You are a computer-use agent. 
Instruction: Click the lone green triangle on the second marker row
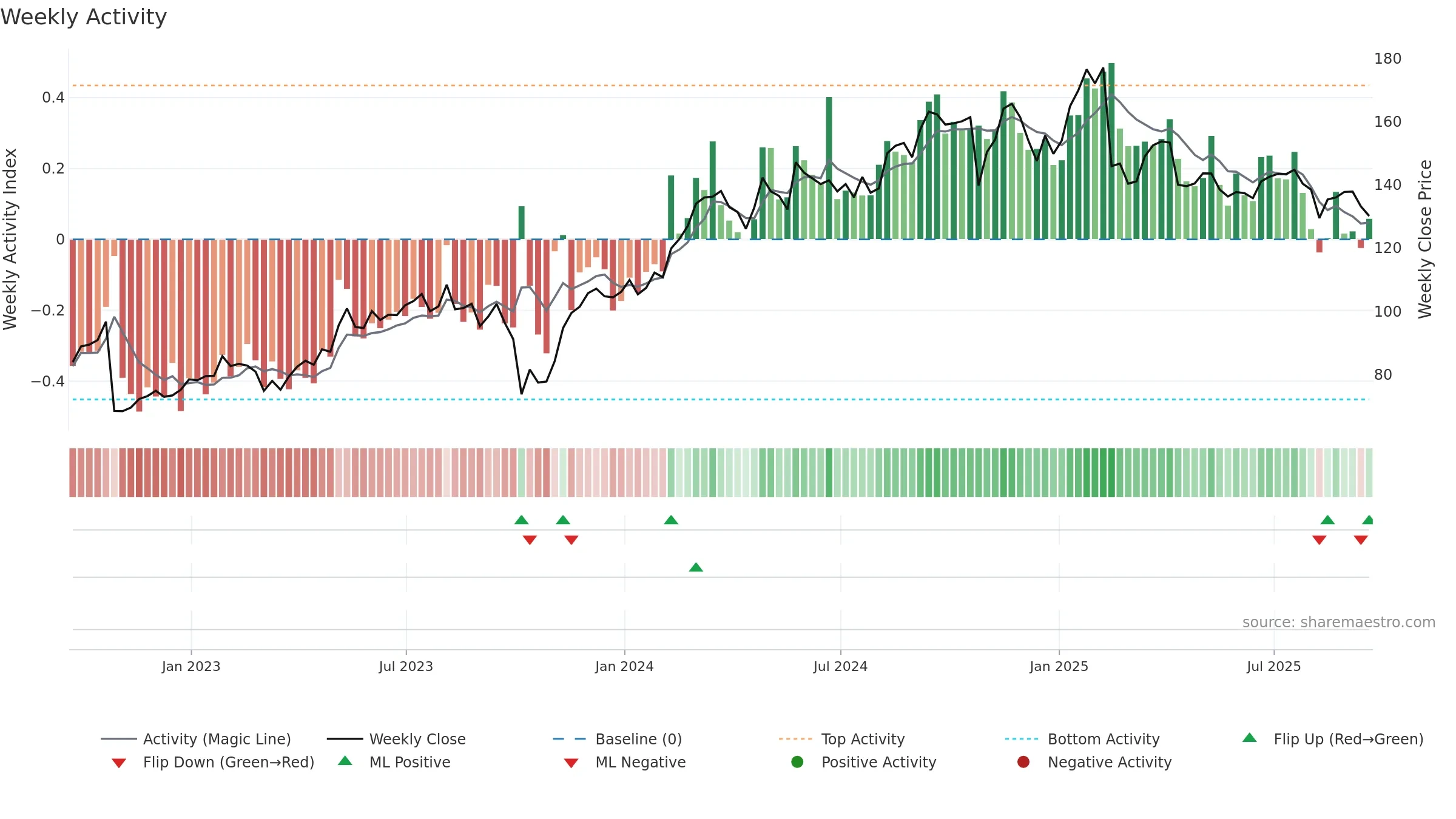(696, 567)
